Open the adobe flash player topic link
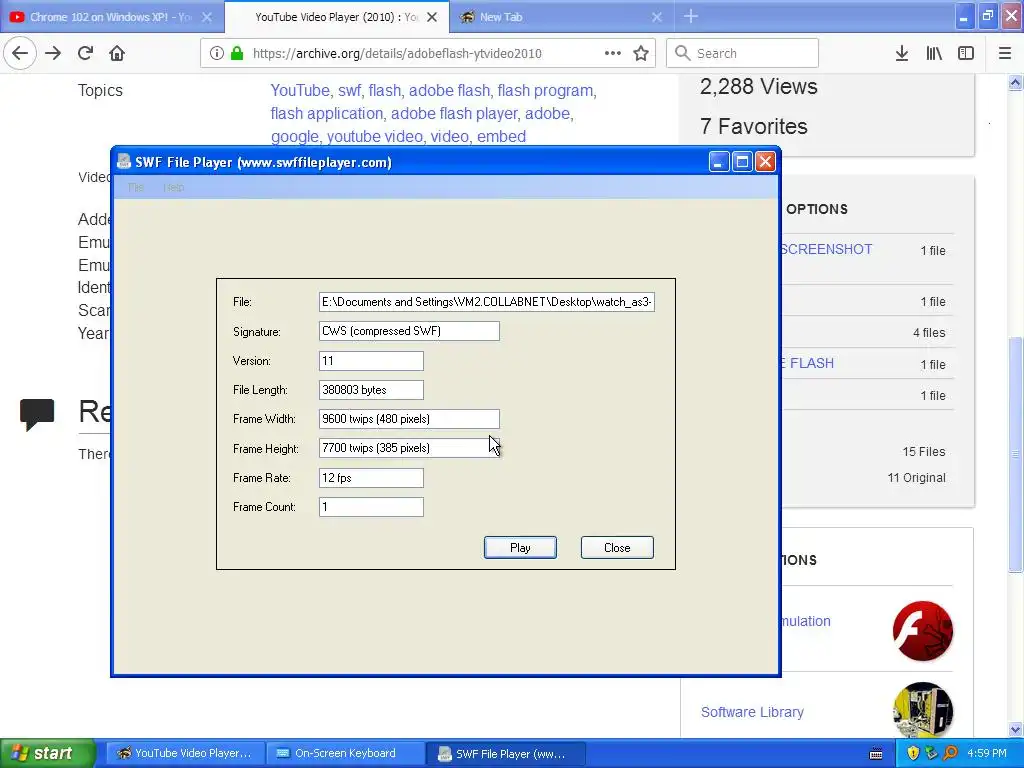 tap(454, 113)
